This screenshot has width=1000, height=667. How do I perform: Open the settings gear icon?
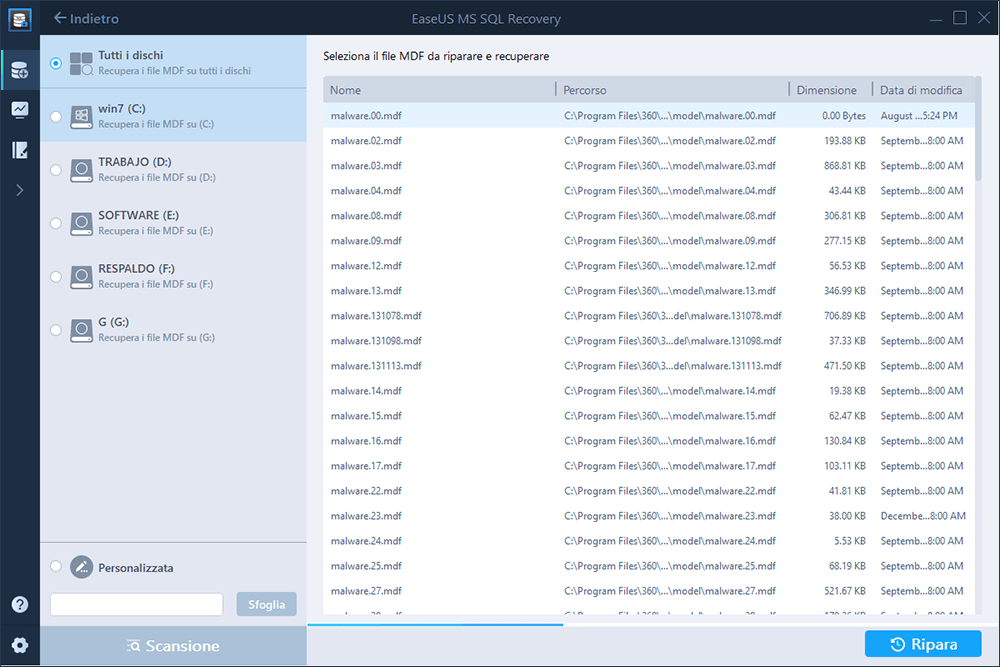coord(20,645)
